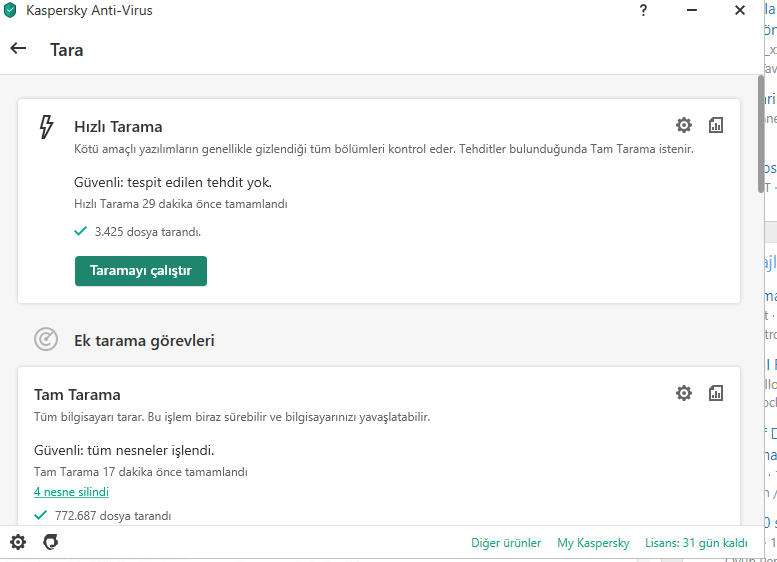Go back using the arrow next to Tara
The image size is (777, 562).
[18, 48]
